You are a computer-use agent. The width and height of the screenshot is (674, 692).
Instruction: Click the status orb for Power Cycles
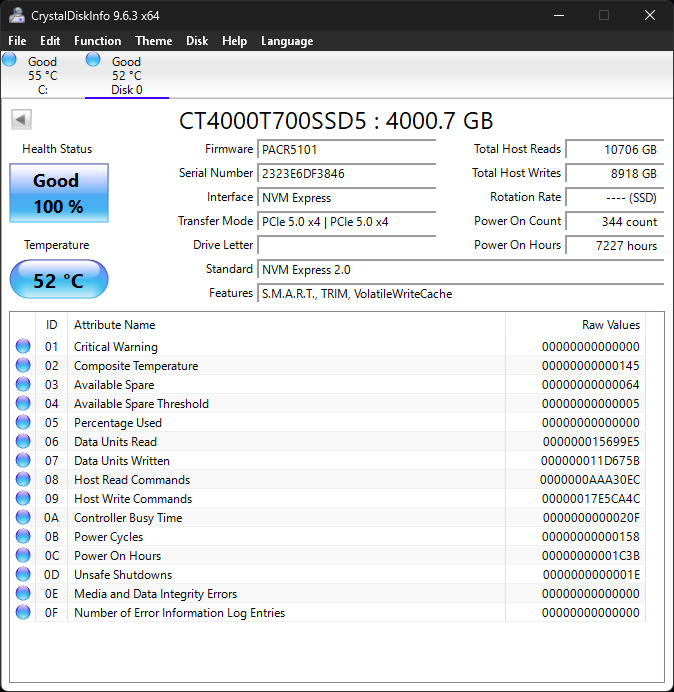pyautogui.click(x=23, y=536)
